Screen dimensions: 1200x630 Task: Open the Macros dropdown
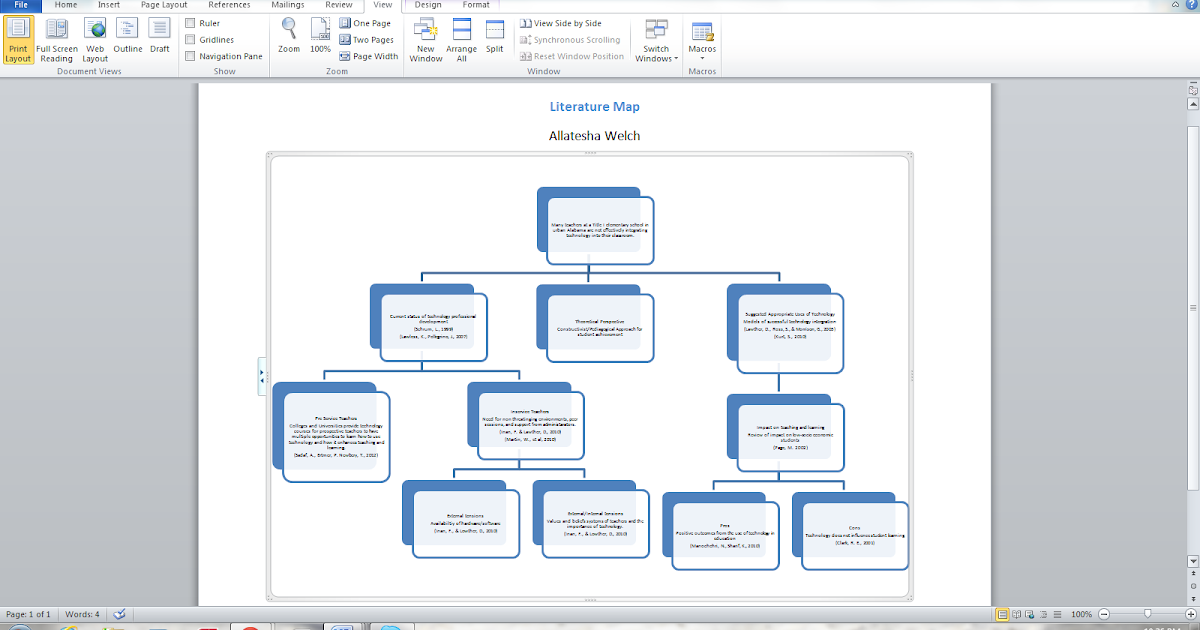click(x=702, y=40)
